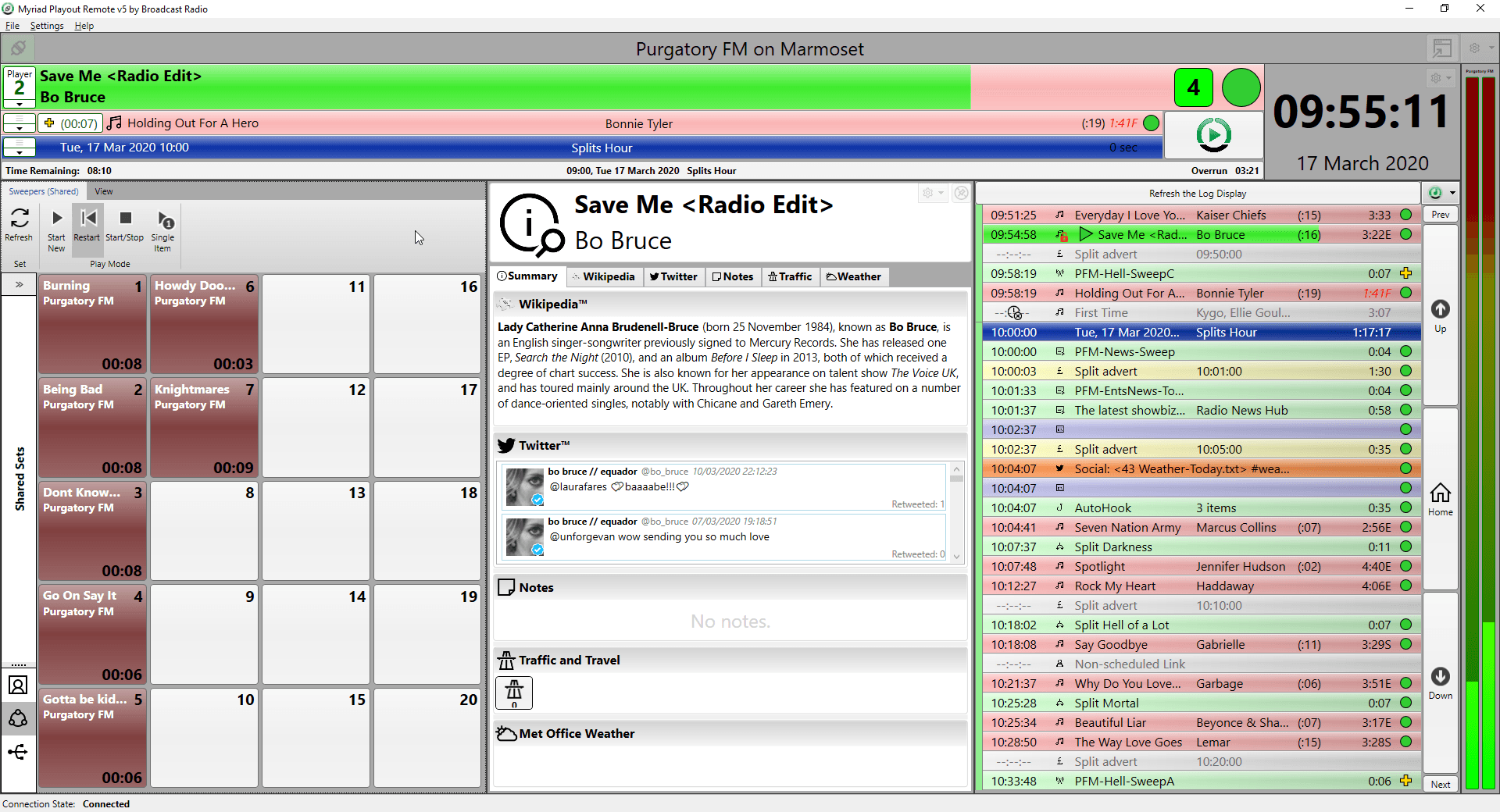Toggle the green status circle on Beautiful Liar row
The image size is (1500, 812).
[1406, 722]
